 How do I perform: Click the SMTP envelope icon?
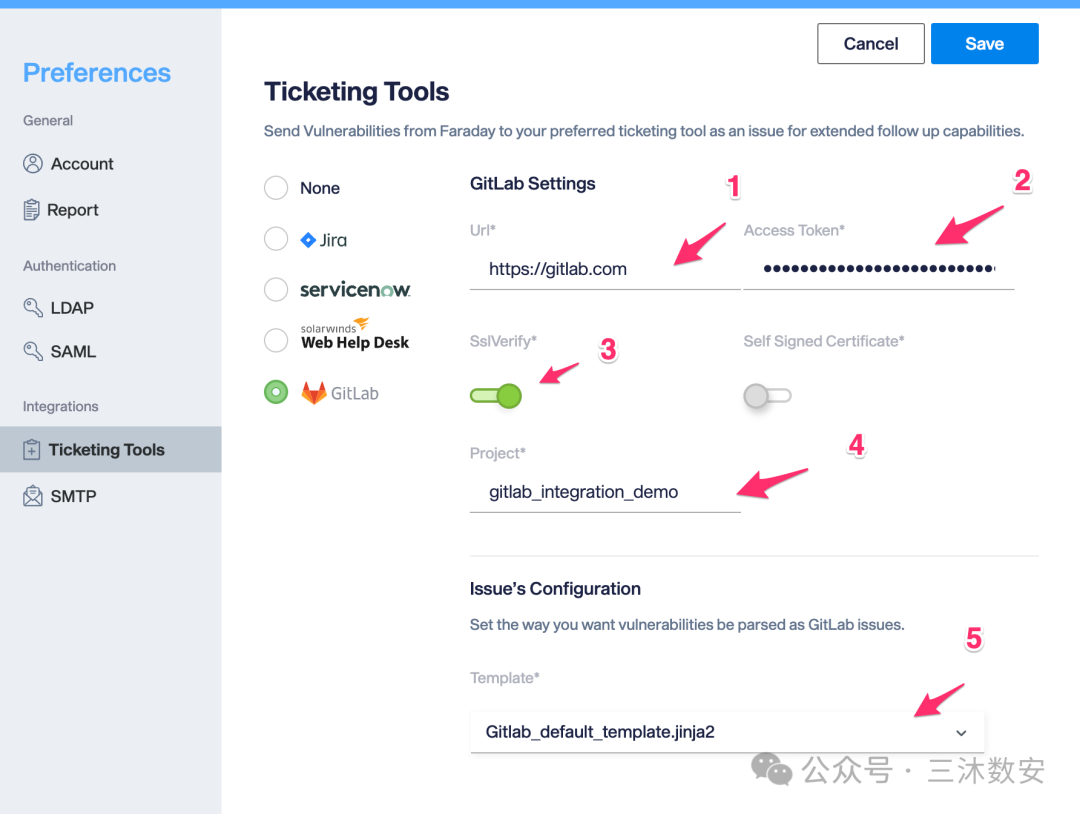click(33, 496)
